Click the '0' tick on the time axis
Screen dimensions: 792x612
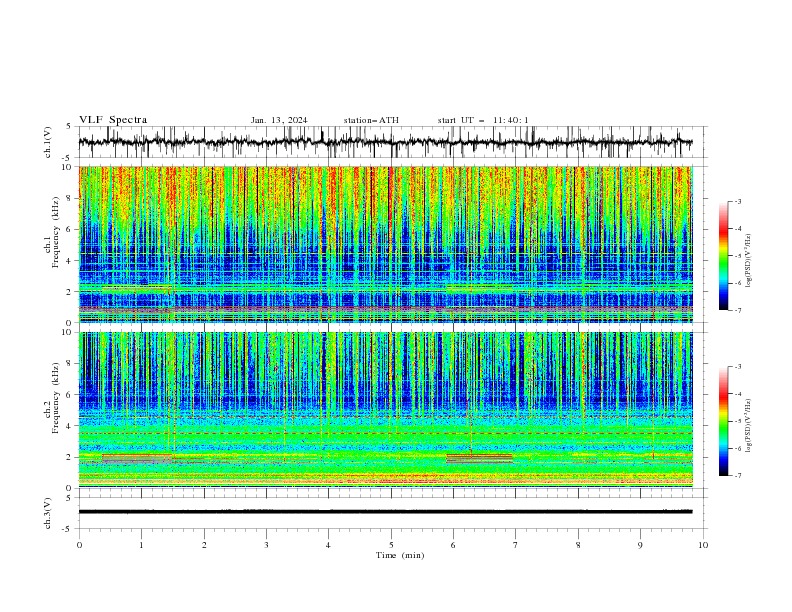tap(79, 545)
